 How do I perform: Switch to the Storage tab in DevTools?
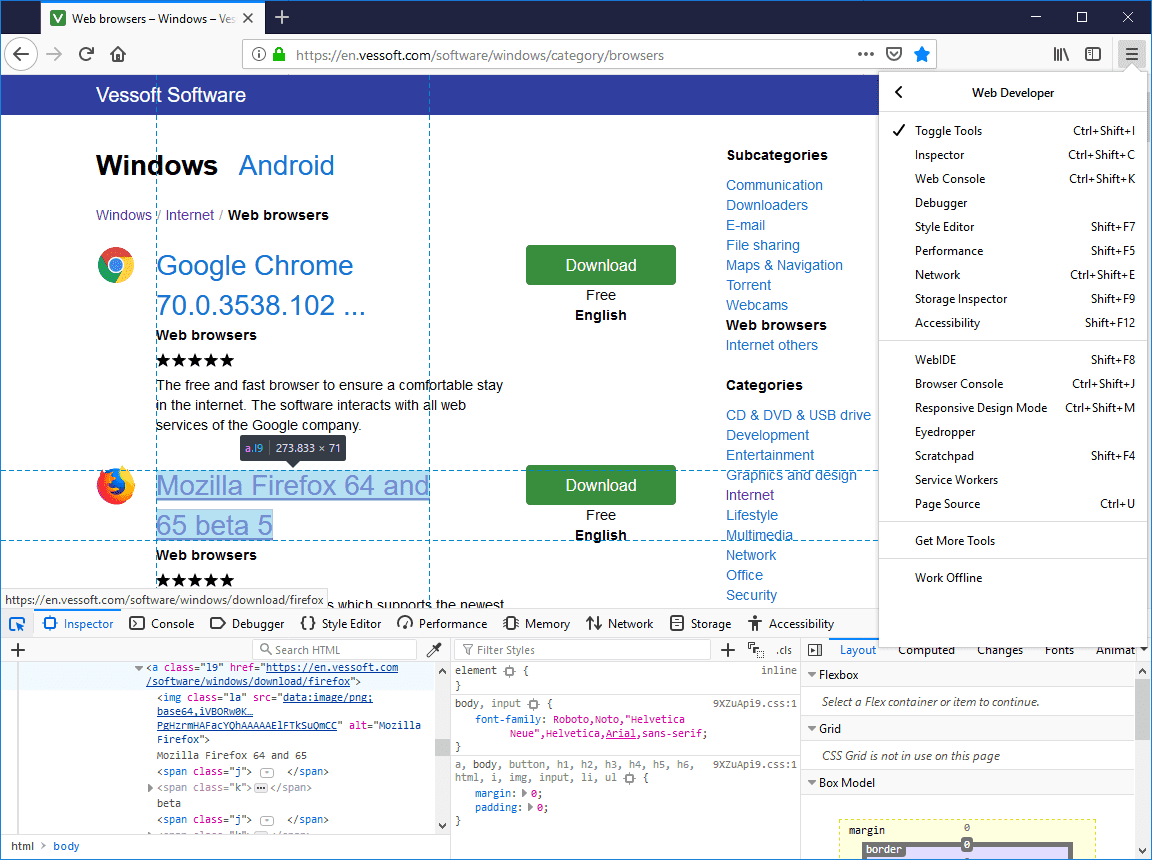click(x=701, y=624)
